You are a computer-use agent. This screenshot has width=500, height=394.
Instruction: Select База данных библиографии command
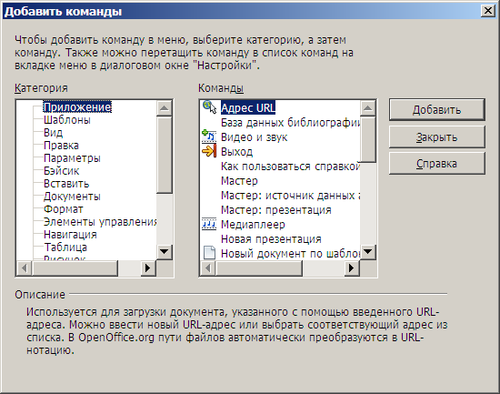[290, 122]
